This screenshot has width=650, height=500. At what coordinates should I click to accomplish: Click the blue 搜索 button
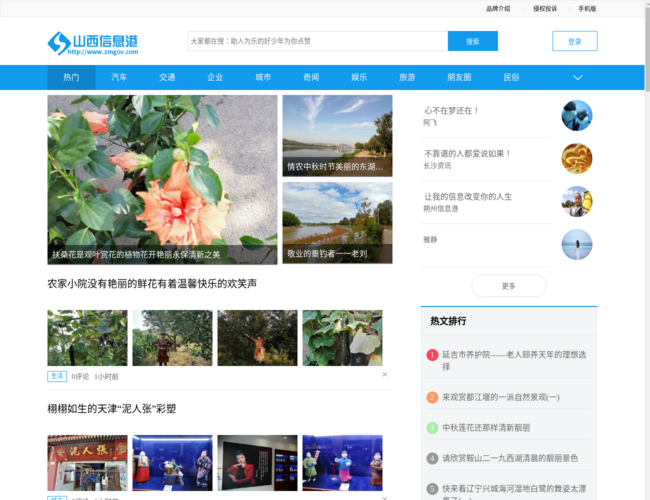pos(473,41)
